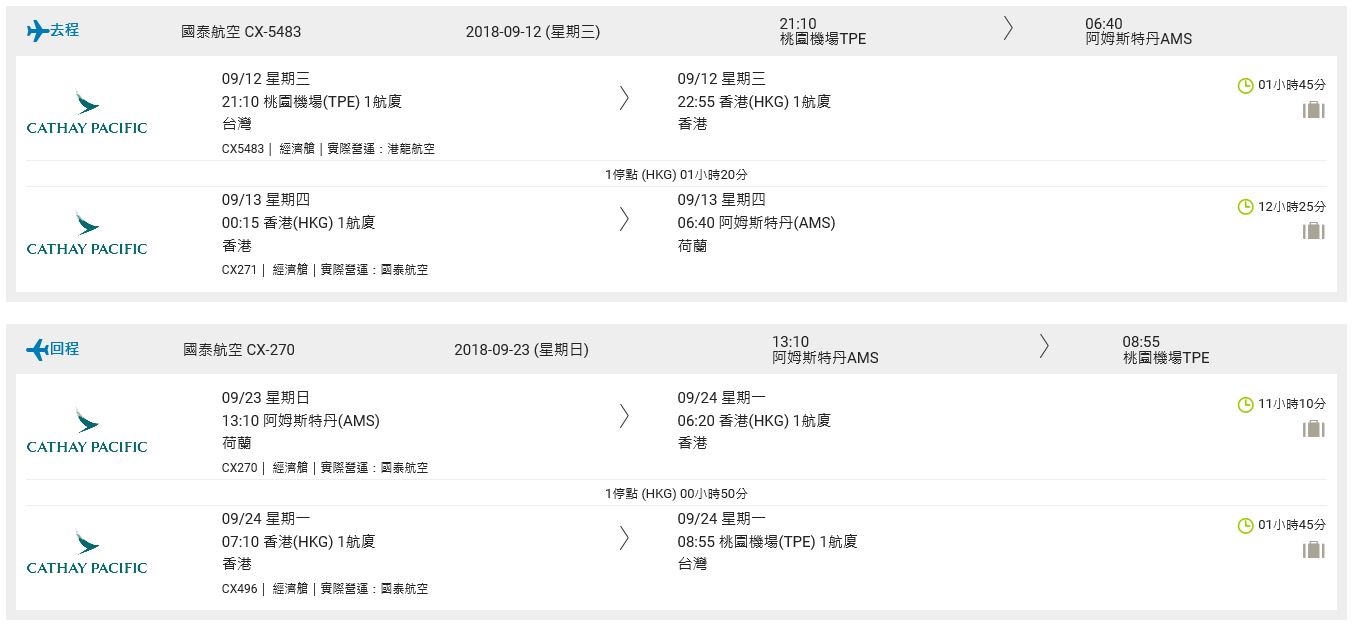1355x627 pixels.
Task: Click 國泰航空 CX-5483 flight title
Action: tap(241, 31)
